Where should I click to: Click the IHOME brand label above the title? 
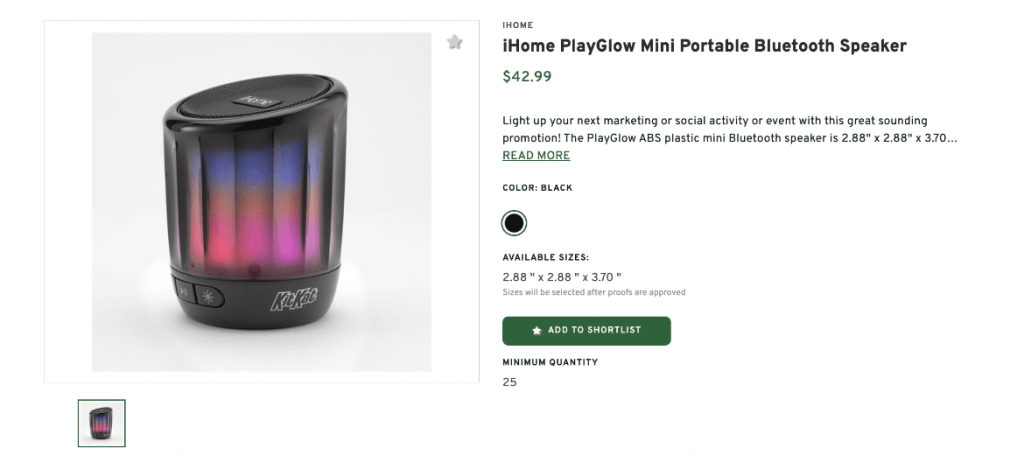(517, 25)
